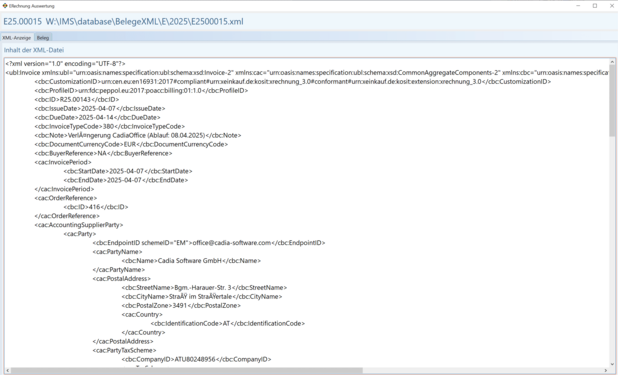Click the horizontal scrollbar left arrow
The image size is (618, 375).
pos(7,371)
